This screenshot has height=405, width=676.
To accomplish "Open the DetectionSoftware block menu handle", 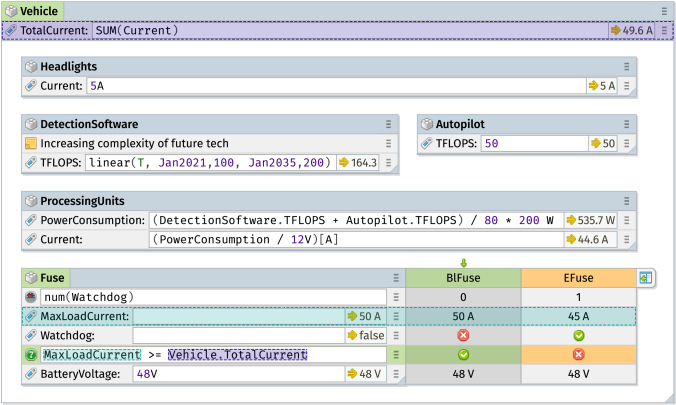I will [x=388, y=124].
